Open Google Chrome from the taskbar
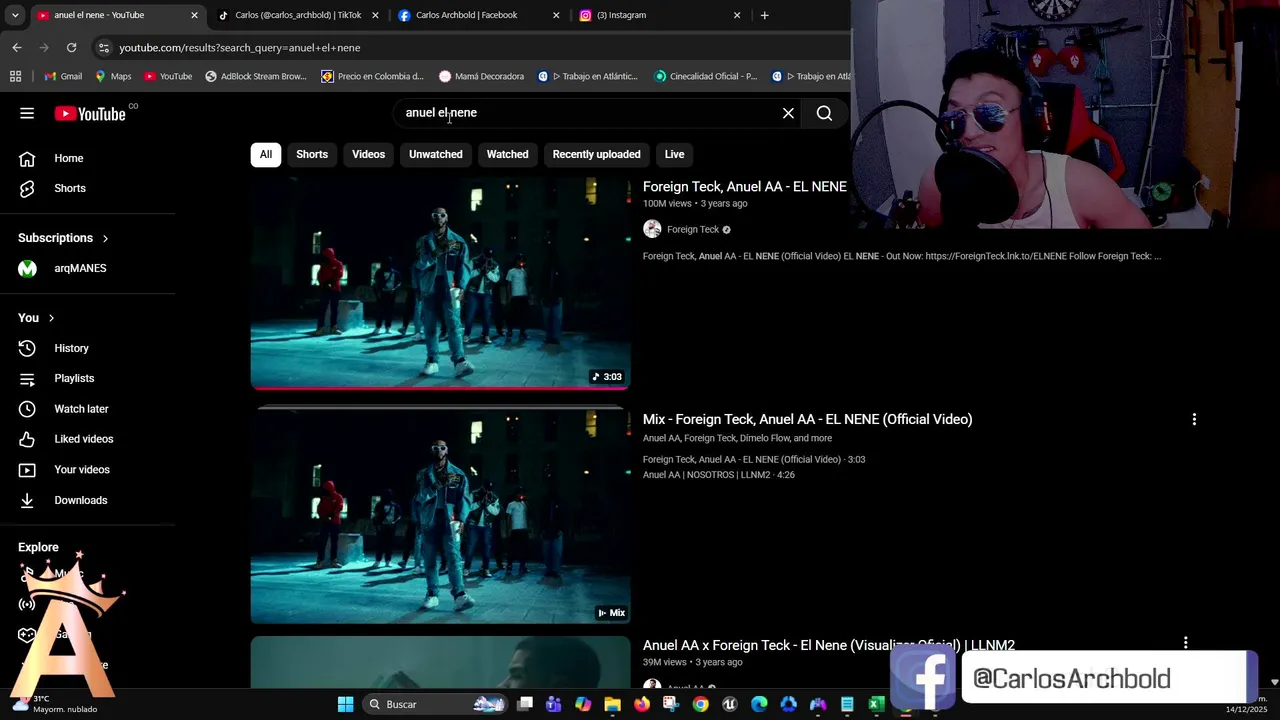 click(x=700, y=704)
